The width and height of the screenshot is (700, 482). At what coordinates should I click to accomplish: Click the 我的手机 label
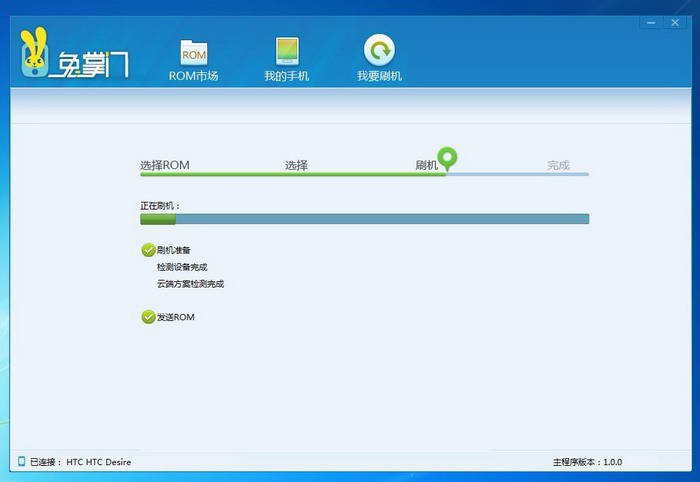click(286, 76)
